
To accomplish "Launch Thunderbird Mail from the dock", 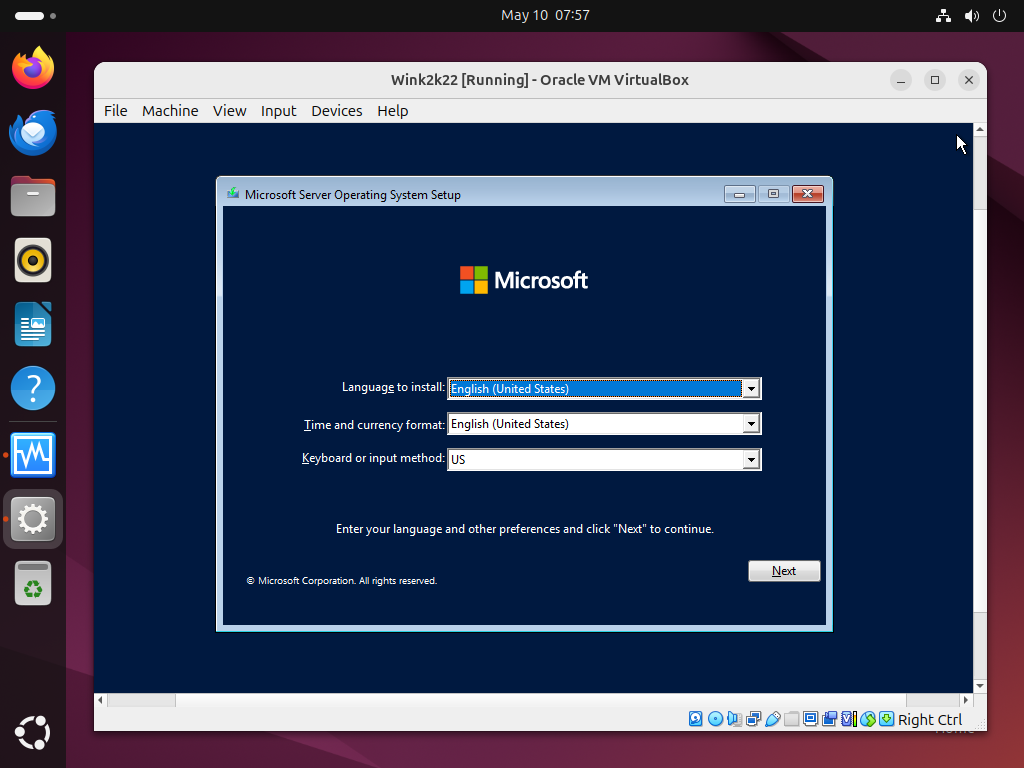I will click(33, 133).
